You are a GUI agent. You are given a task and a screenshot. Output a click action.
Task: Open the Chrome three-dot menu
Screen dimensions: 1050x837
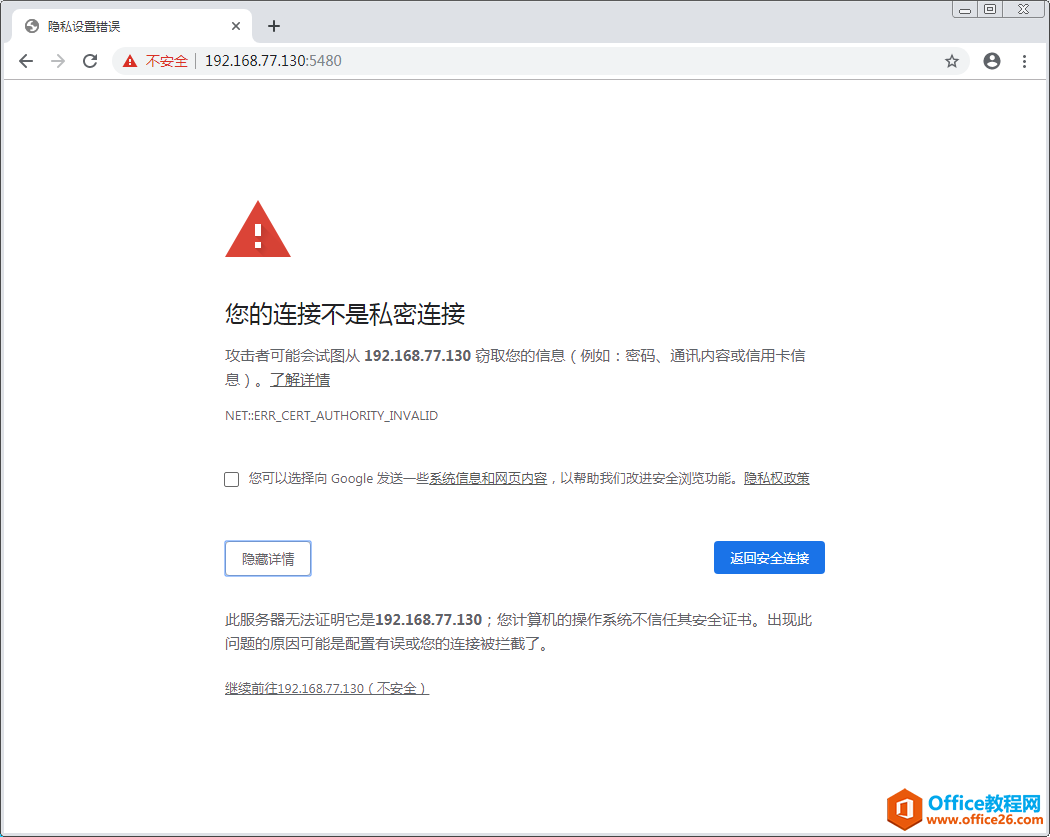tap(1024, 61)
